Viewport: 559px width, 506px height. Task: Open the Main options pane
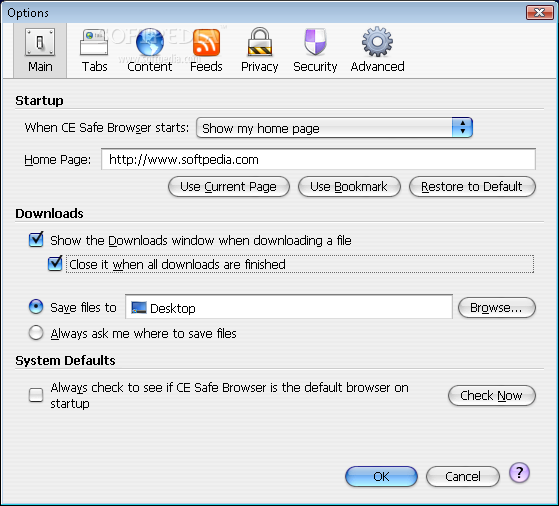pos(40,50)
